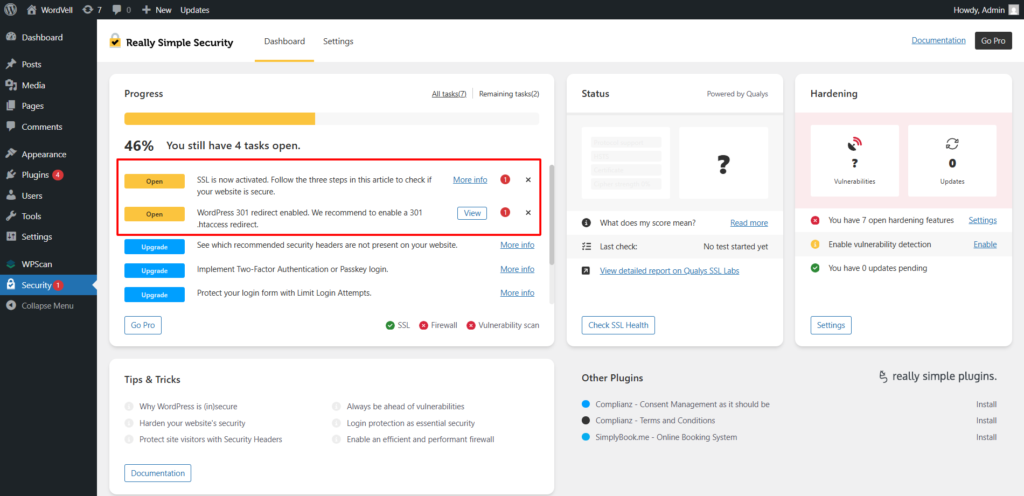Dismiss the SSL activated task
The width and height of the screenshot is (1024, 496).
(528, 180)
